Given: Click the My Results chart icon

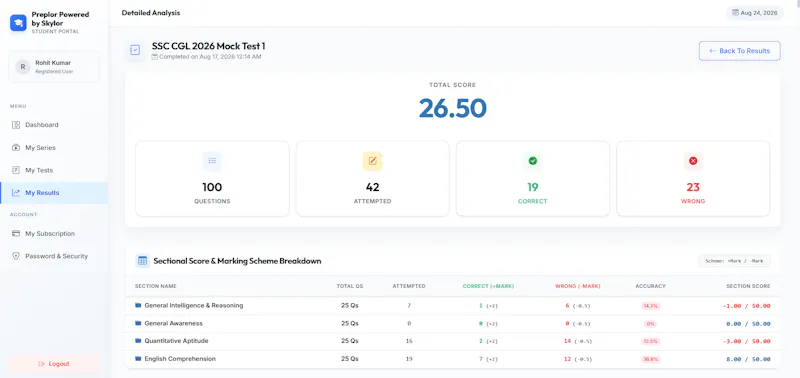Looking at the screenshot, I should coord(16,193).
